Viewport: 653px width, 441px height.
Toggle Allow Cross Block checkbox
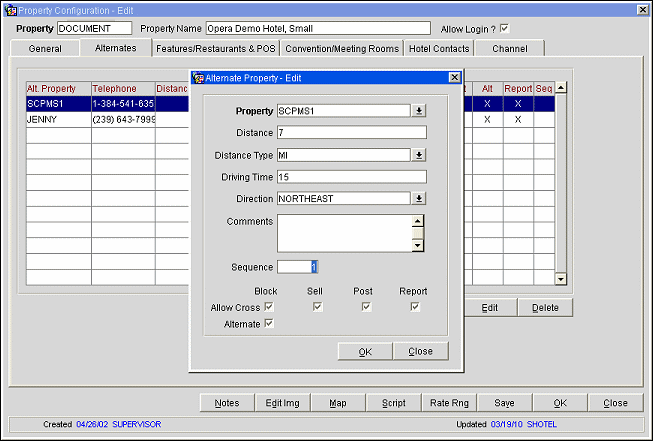[267, 307]
